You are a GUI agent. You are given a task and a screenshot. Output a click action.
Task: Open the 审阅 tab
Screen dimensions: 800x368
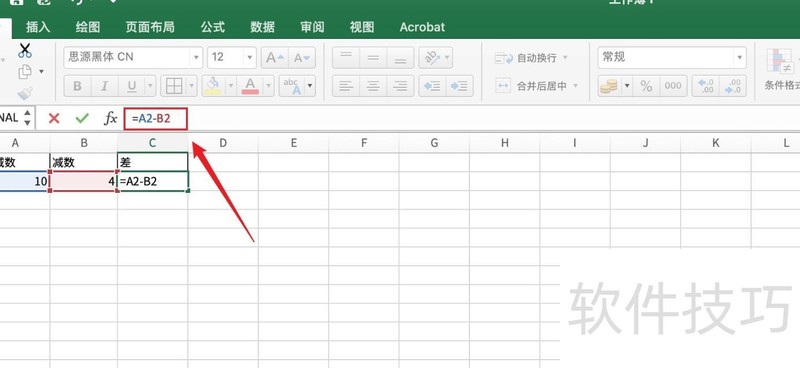click(312, 27)
